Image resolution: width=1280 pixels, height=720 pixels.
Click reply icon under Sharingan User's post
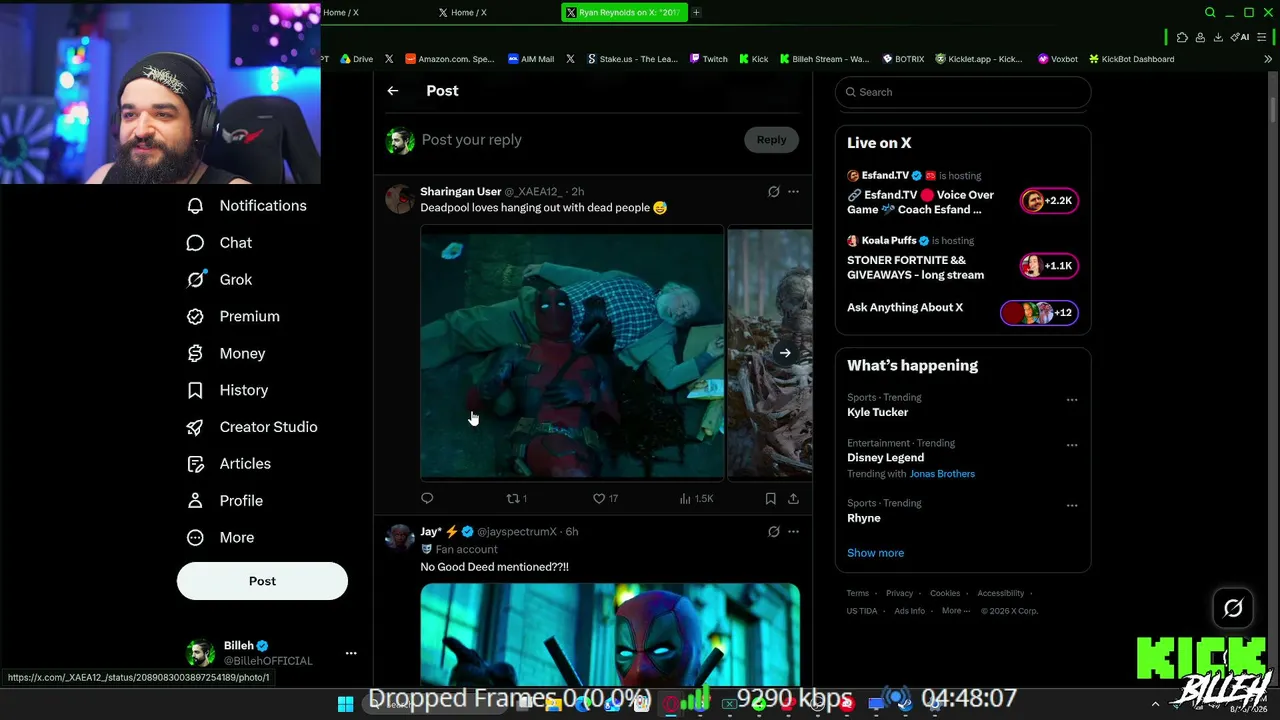pos(427,498)
